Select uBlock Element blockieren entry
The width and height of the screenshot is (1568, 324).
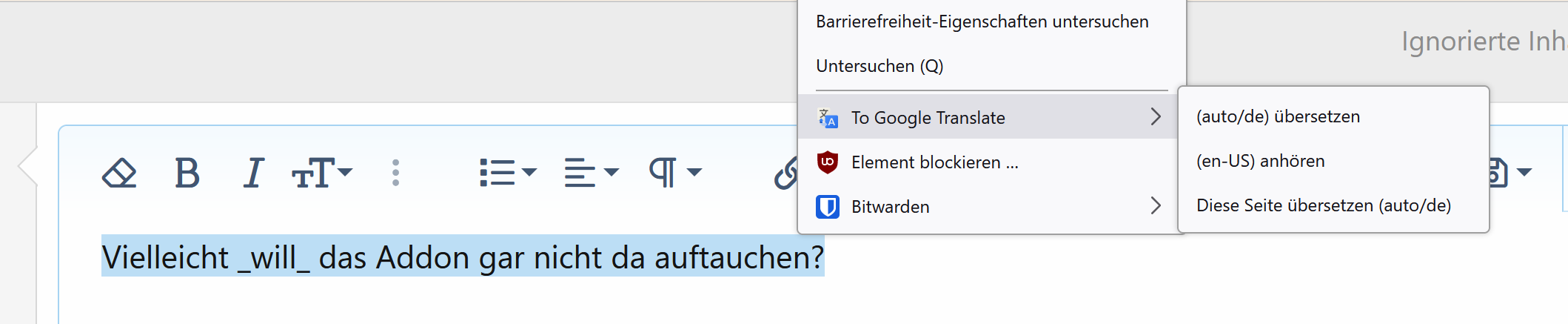pyautogui.click(x=988, y=162)
